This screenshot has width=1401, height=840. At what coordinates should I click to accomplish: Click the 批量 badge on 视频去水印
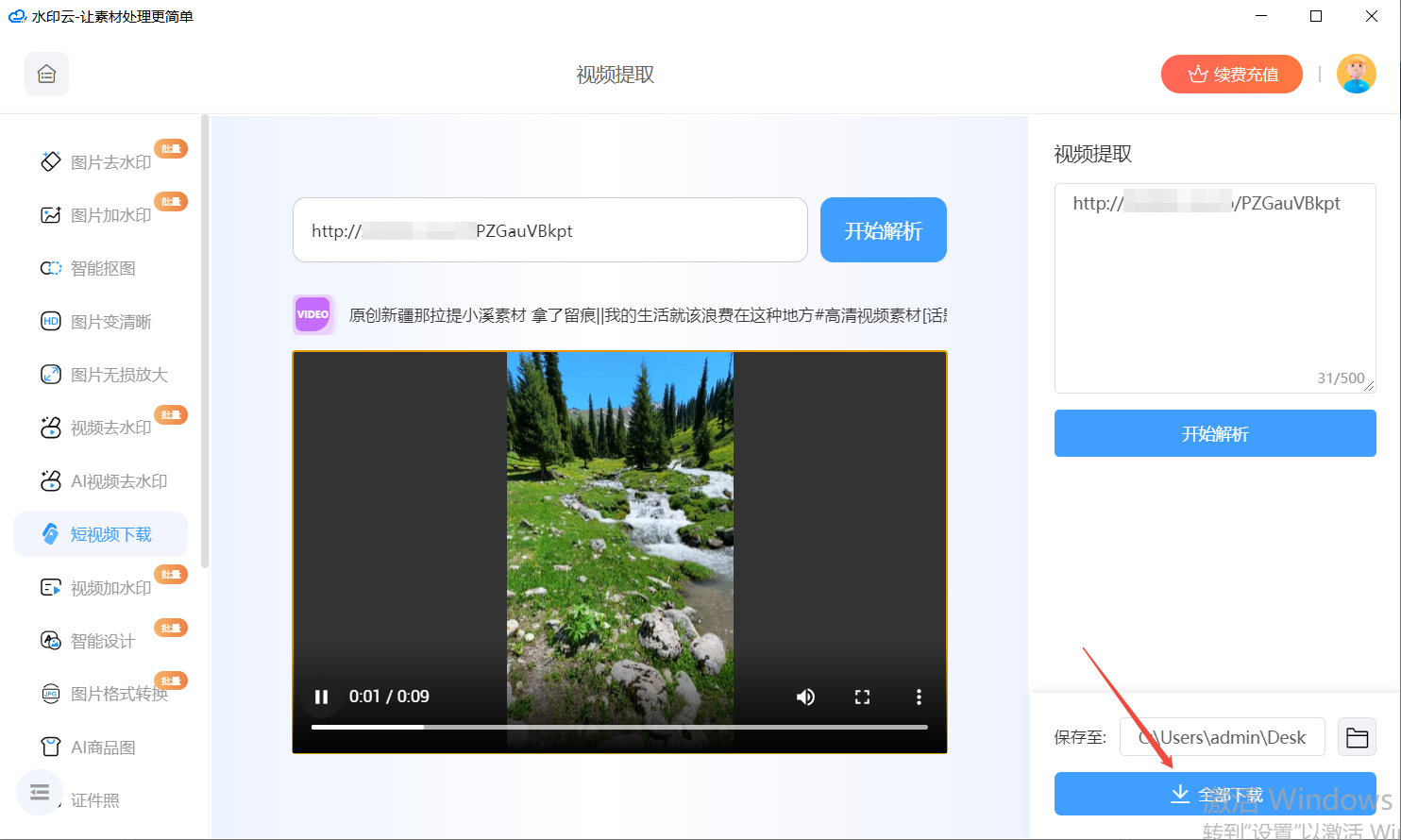[171, 414]
